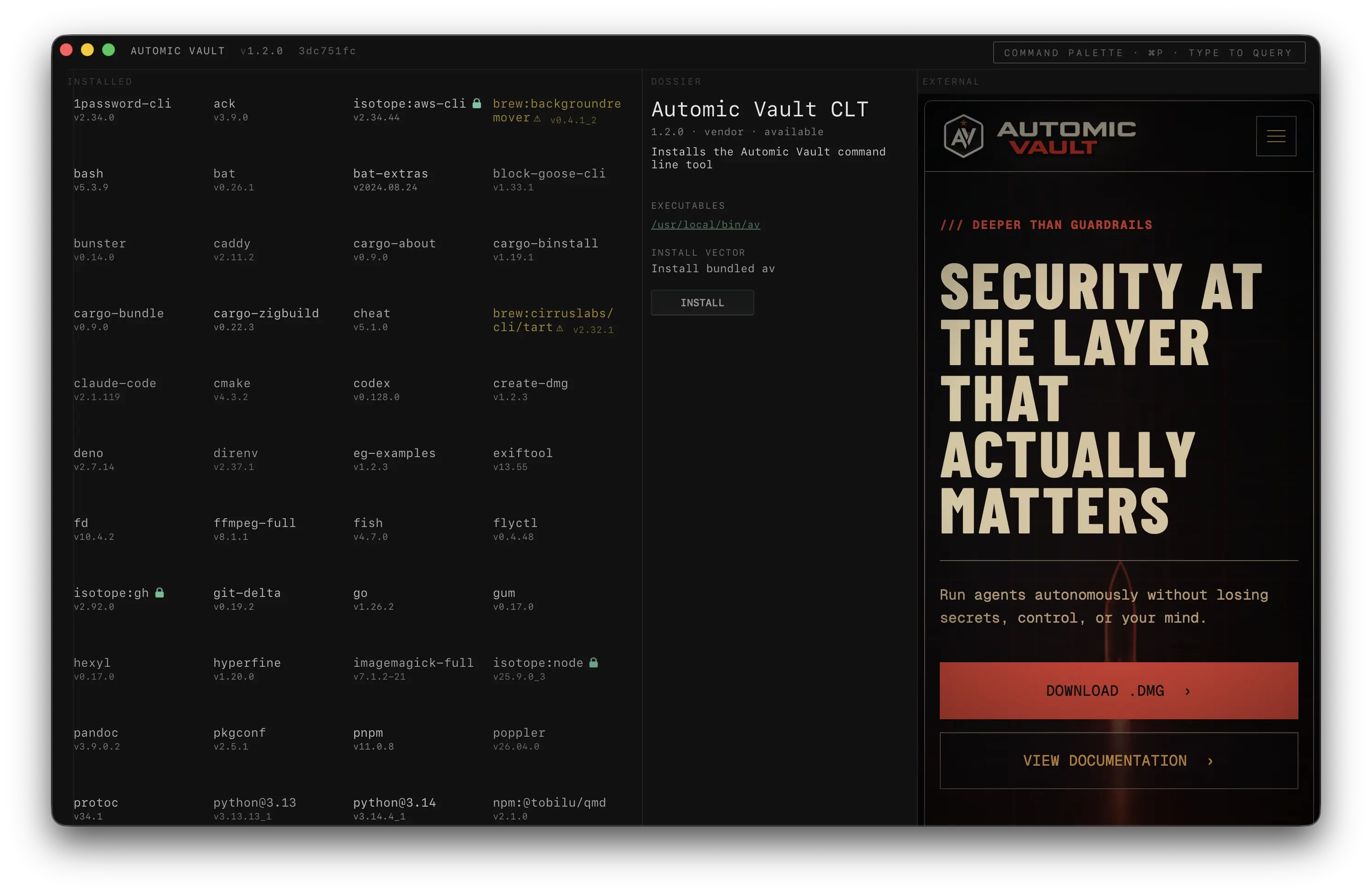Select bat-extras package
1372x894 pixels.
[x=391, y=179]
